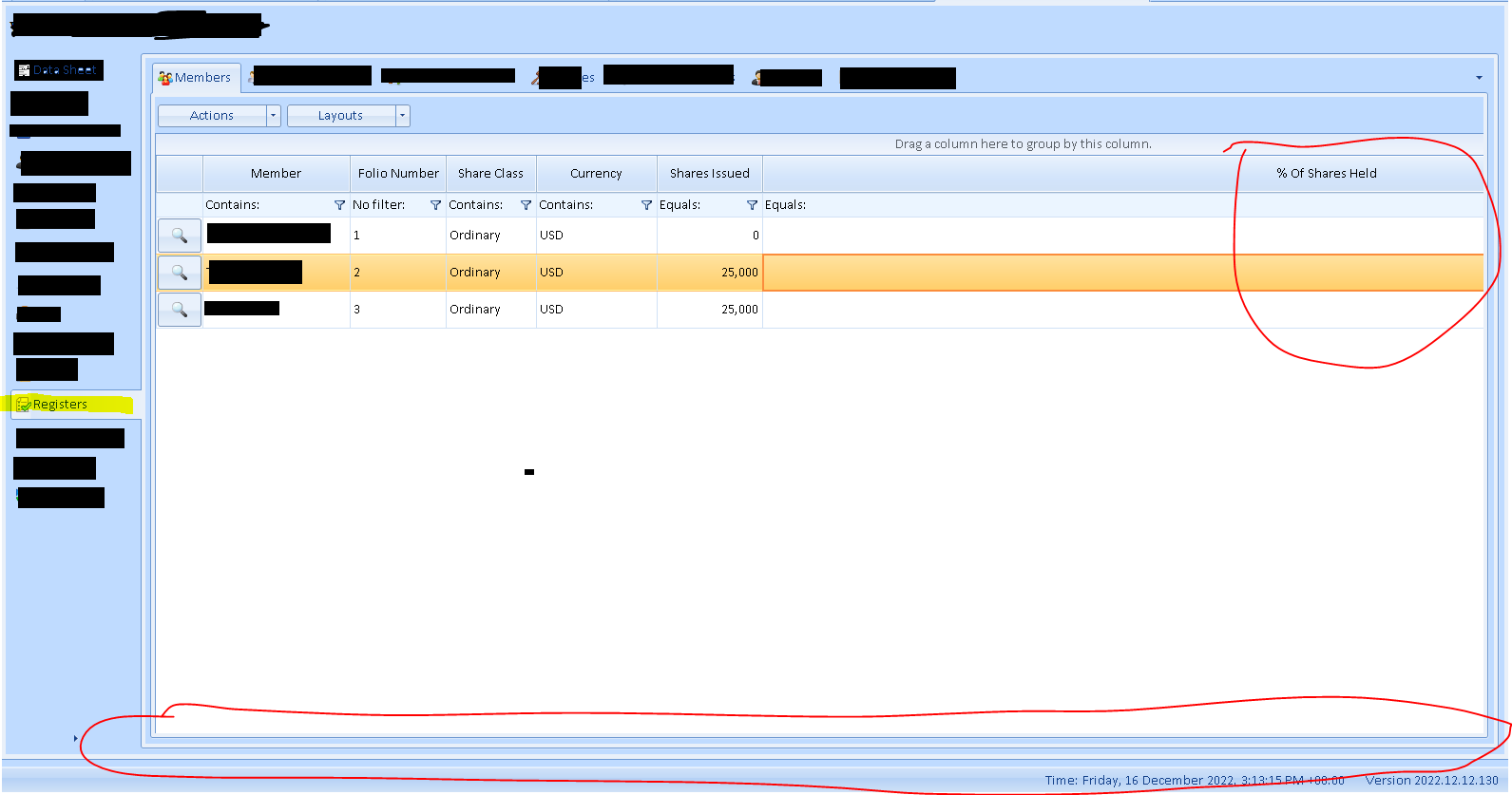Click the magnifier icon for folio 1 row
1512x795 pixels.
(x=179, y=236)
